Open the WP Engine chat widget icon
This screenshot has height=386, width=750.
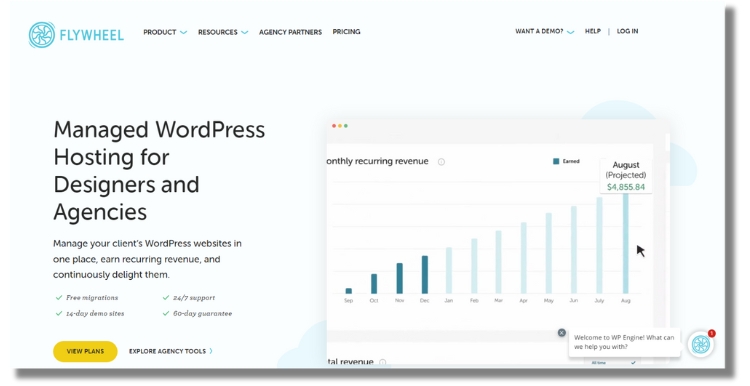(x=701, y=344)
